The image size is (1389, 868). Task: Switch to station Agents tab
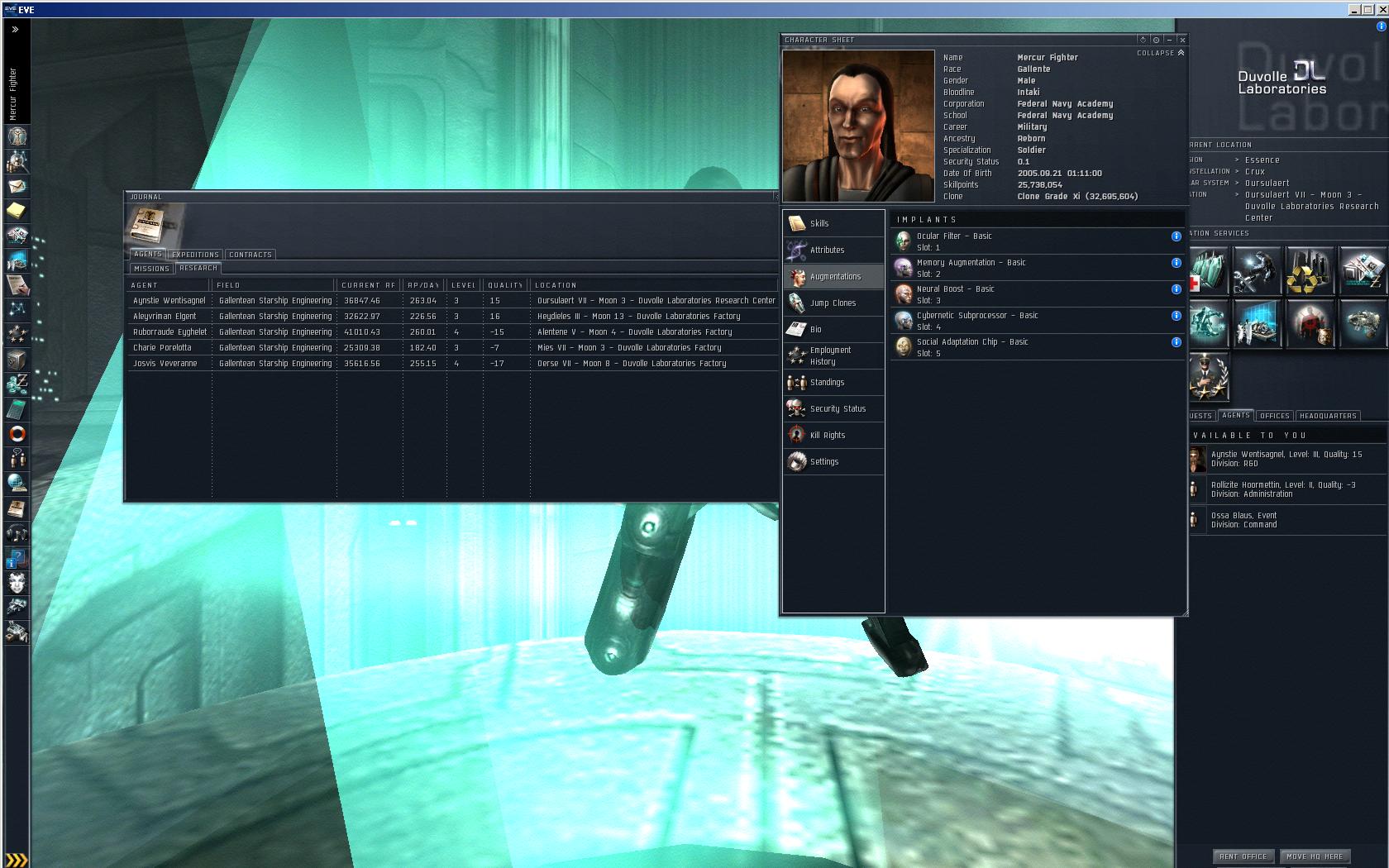(x=1236, y=416)
